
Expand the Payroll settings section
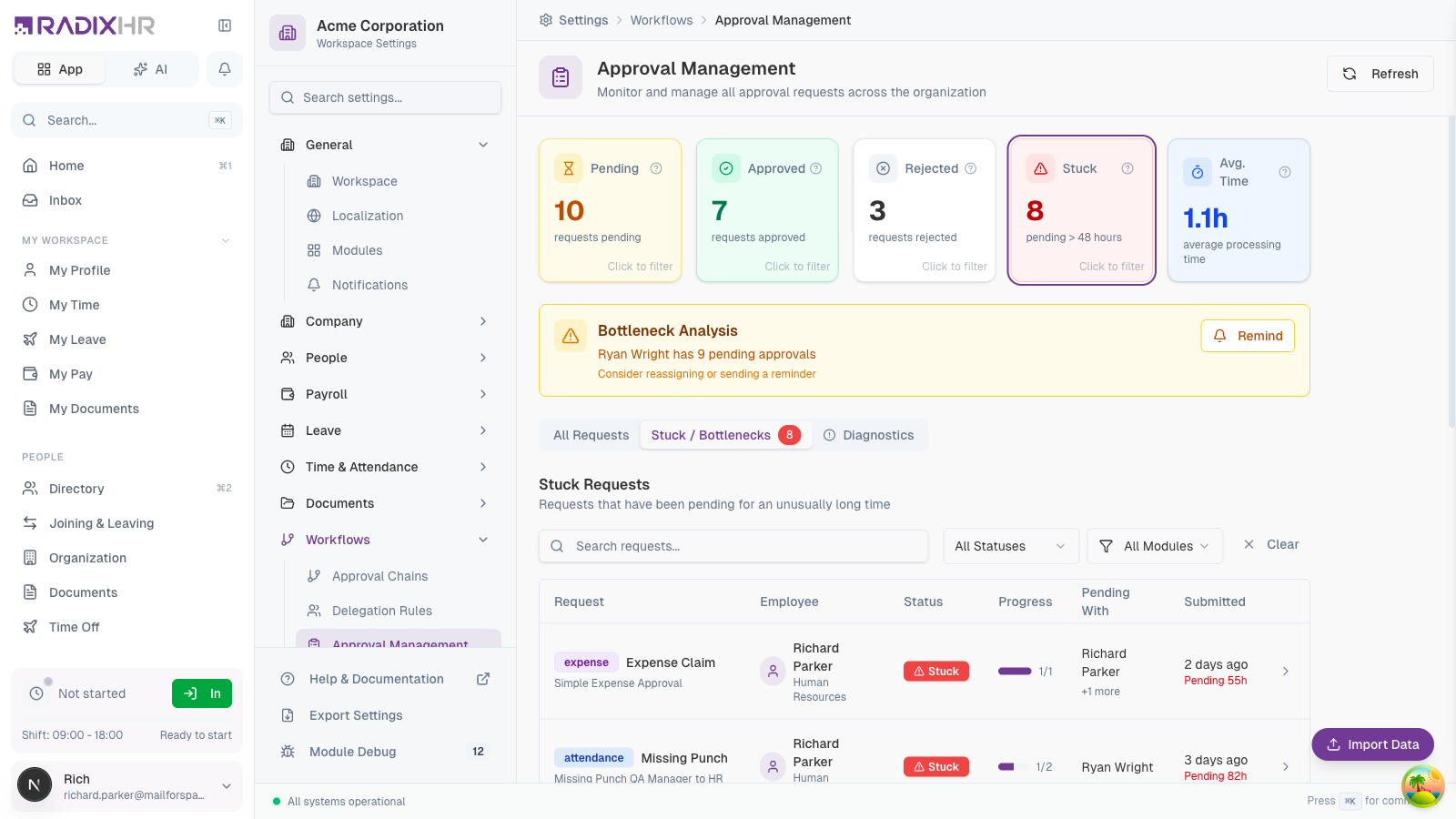tap(386, 394)
